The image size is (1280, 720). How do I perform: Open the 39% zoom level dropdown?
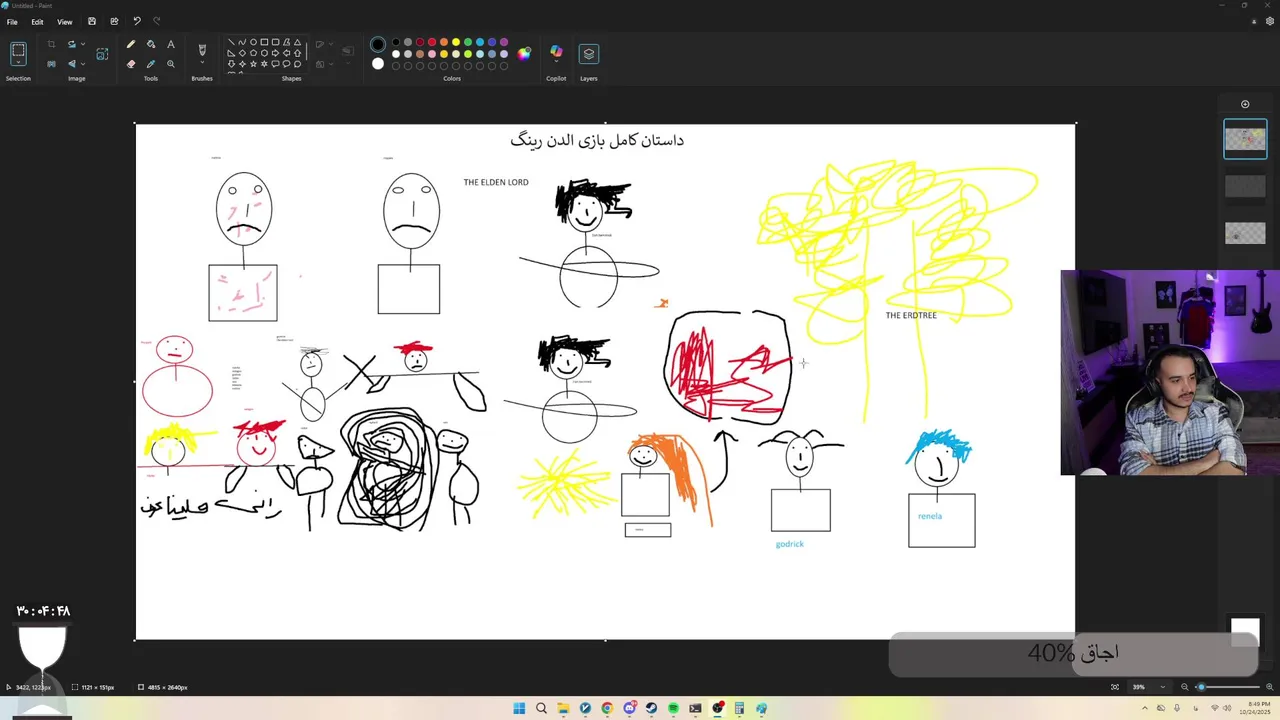coord(1162,687)
